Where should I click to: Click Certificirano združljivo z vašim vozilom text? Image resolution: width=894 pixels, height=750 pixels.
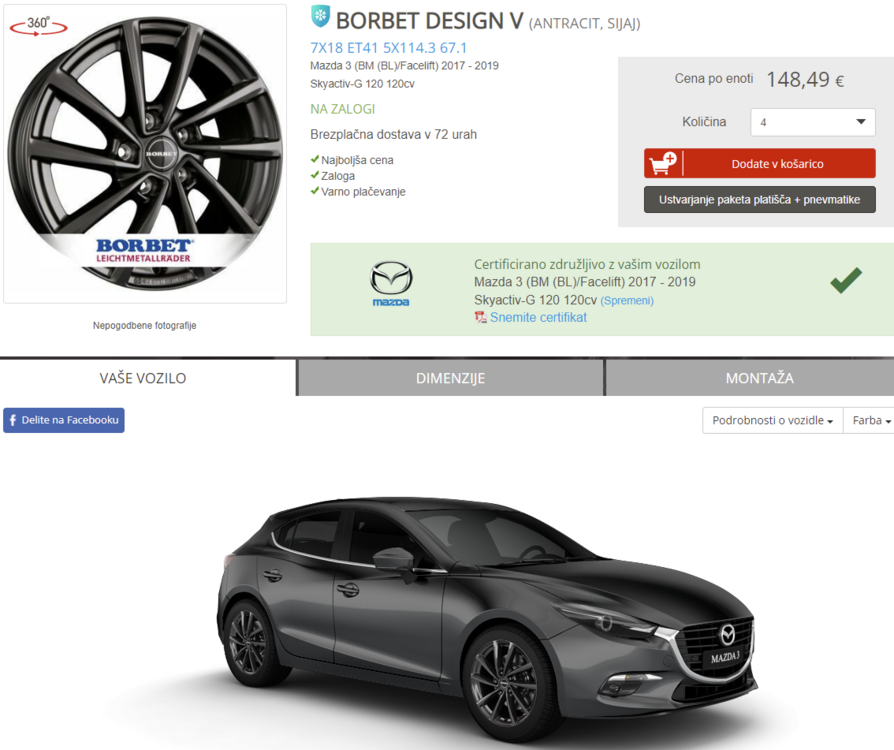587,265
